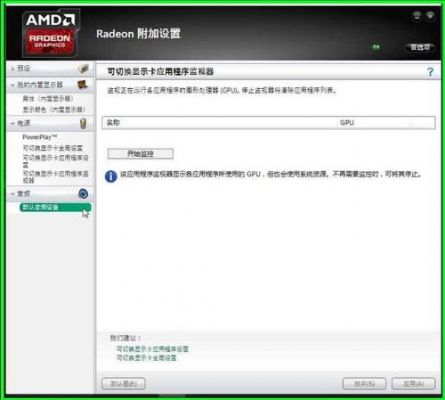The height and width of the screenshot is (400, 445).
Task: Click the 开始监控 start monitoring button
Action: coord(140,154)
